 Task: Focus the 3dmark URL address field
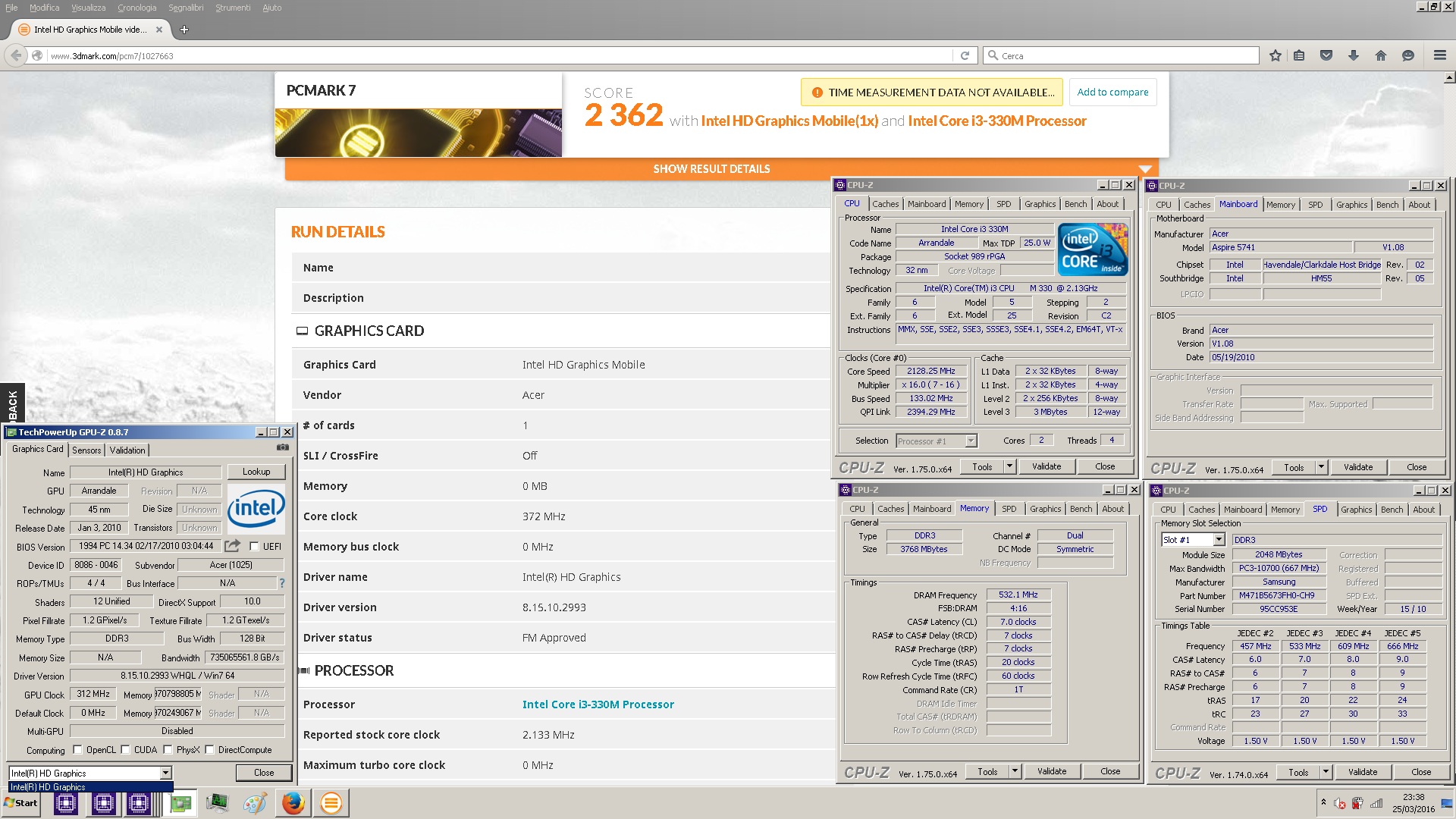(x=500, y=55)
